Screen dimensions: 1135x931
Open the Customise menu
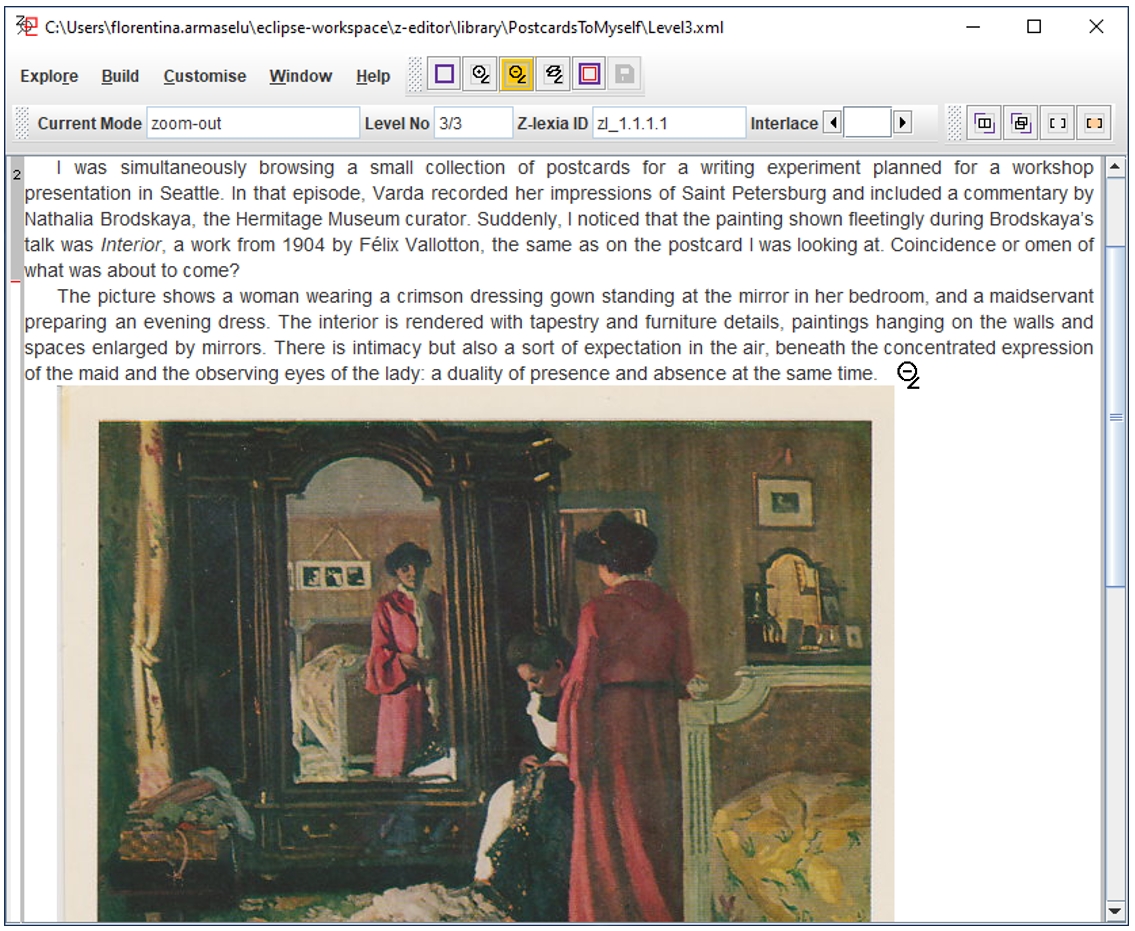[x=205, y=76]
